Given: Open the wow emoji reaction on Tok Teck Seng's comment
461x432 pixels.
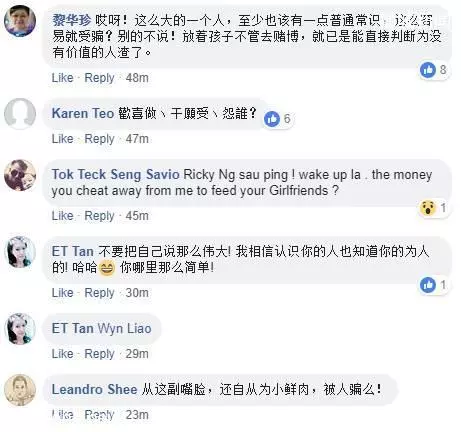Looking at the screenshot, I should [427, 208].
